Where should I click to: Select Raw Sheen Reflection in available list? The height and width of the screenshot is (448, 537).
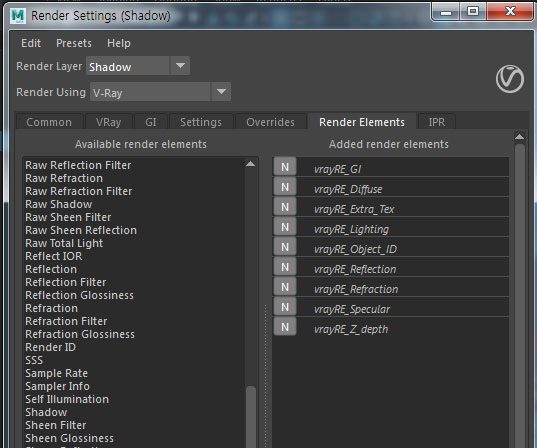[81, 230]
